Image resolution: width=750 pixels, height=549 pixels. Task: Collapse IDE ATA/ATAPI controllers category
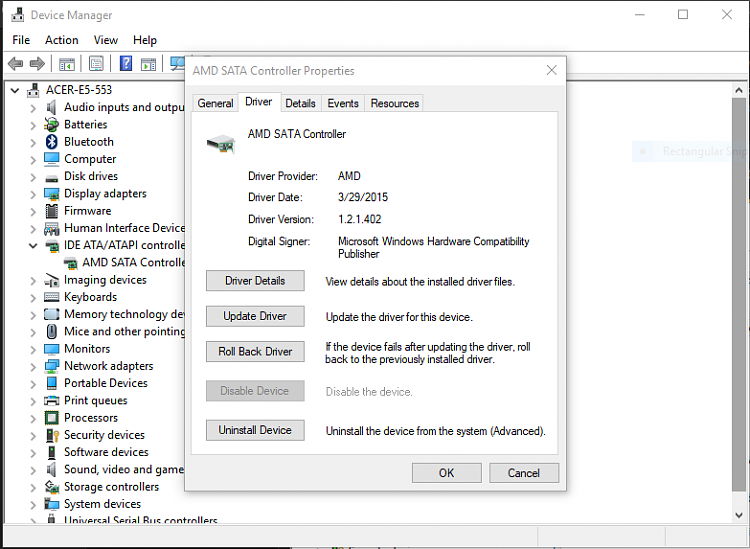(33, 245)
